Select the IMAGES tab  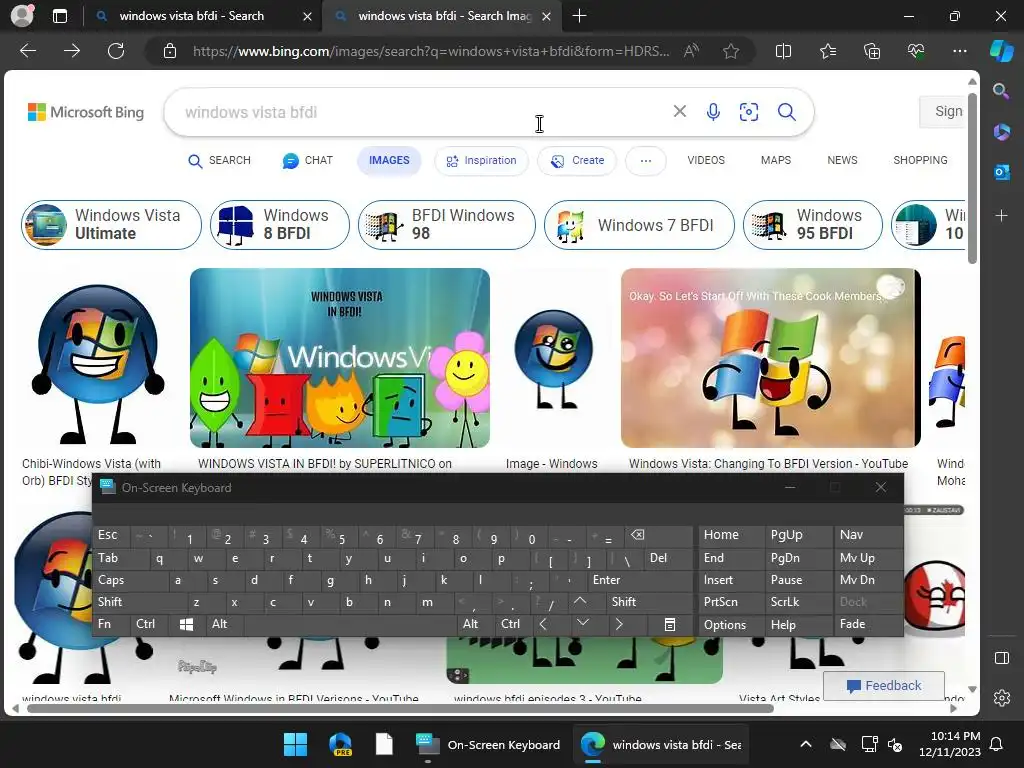pyautogui.click(x=389, y=161)
